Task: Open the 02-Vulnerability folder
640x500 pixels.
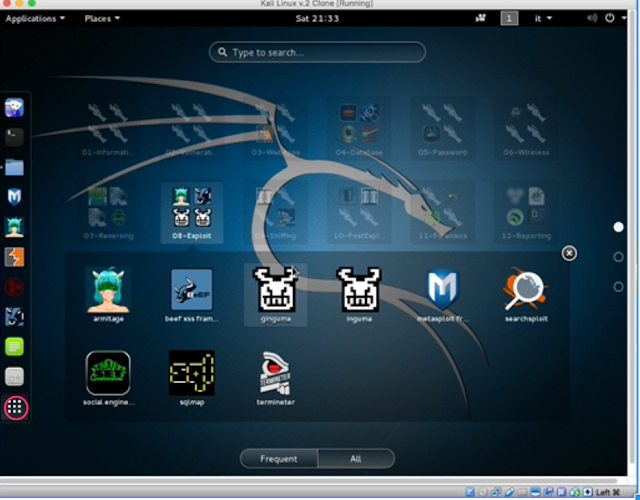Action: tap(192, 129)
